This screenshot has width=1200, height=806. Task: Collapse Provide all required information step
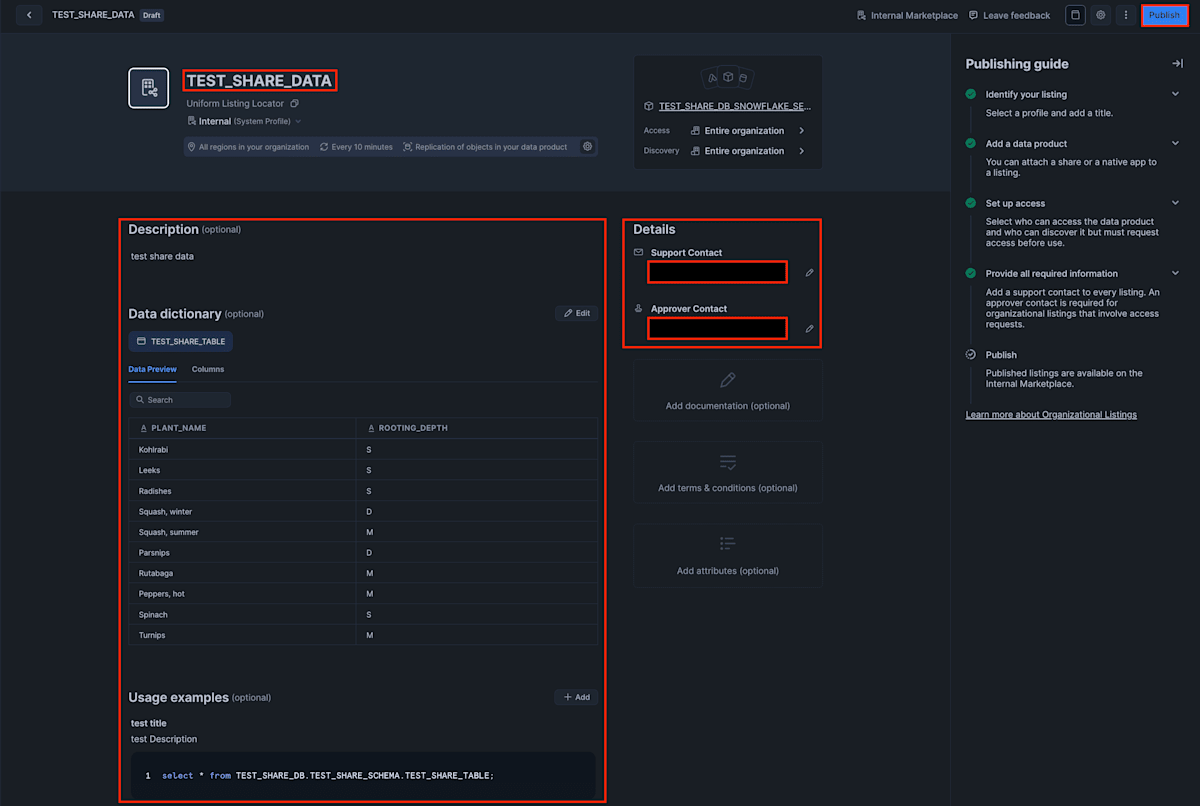[1175, 273]
